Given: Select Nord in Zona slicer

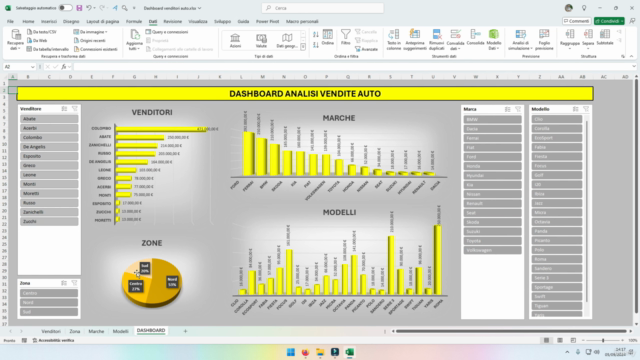Looking at the screenshot, I should pos(49,302).
